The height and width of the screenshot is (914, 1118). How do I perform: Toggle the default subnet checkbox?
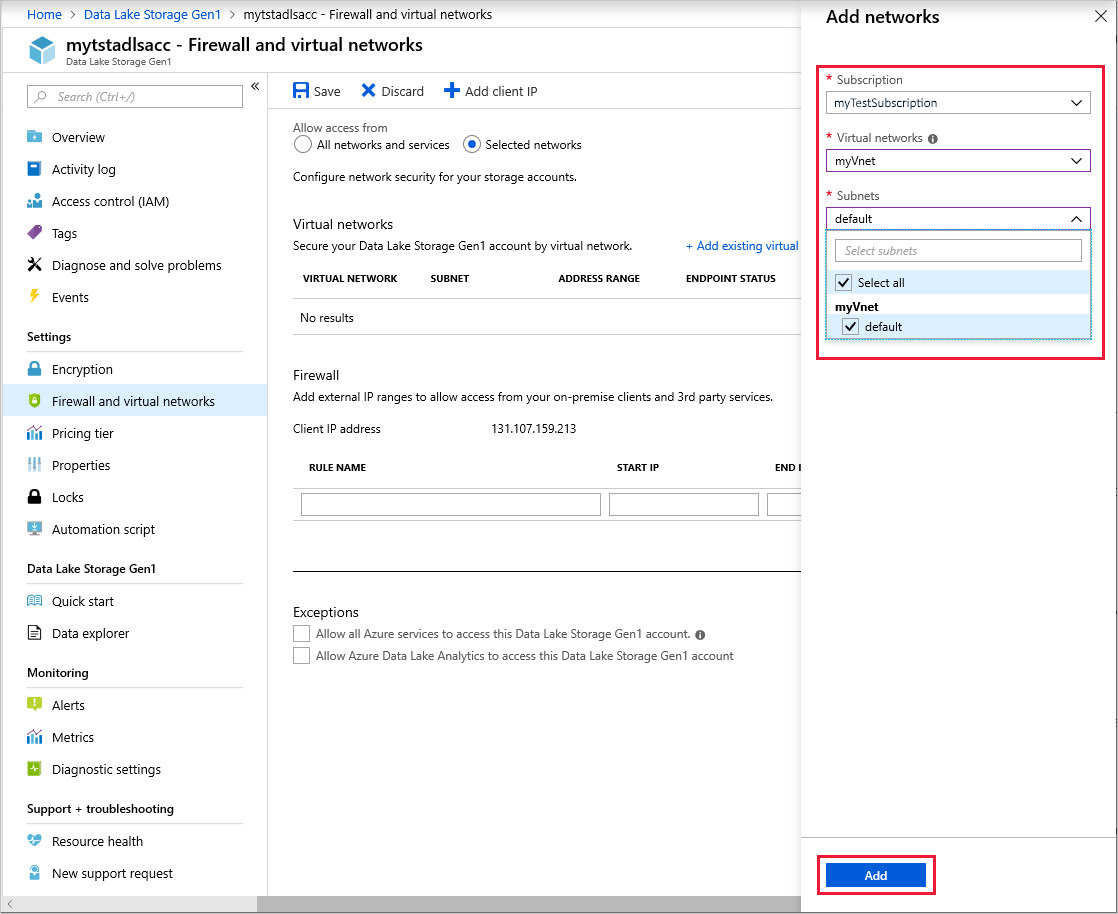point(851,327)
